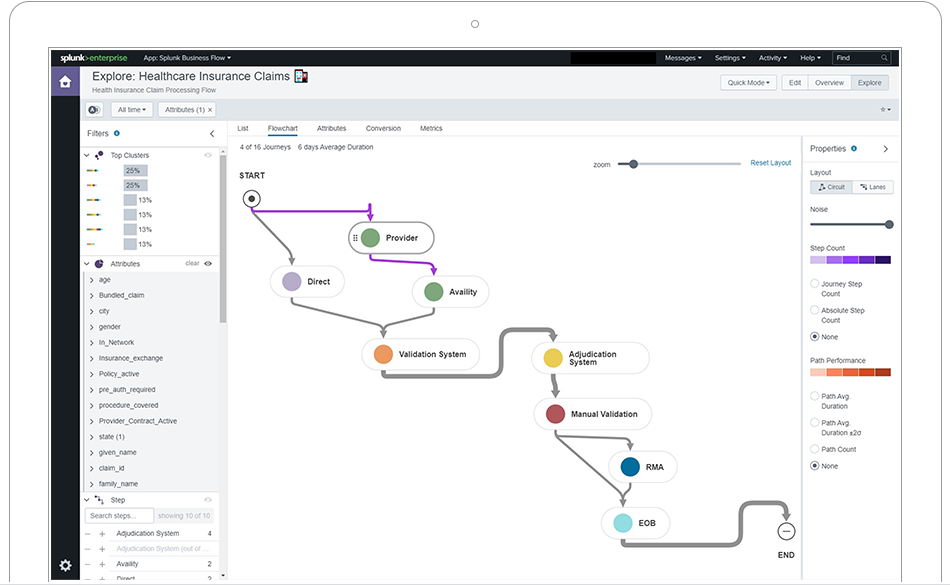
Task: Open the star favorites menu
Action: point(885,110)
